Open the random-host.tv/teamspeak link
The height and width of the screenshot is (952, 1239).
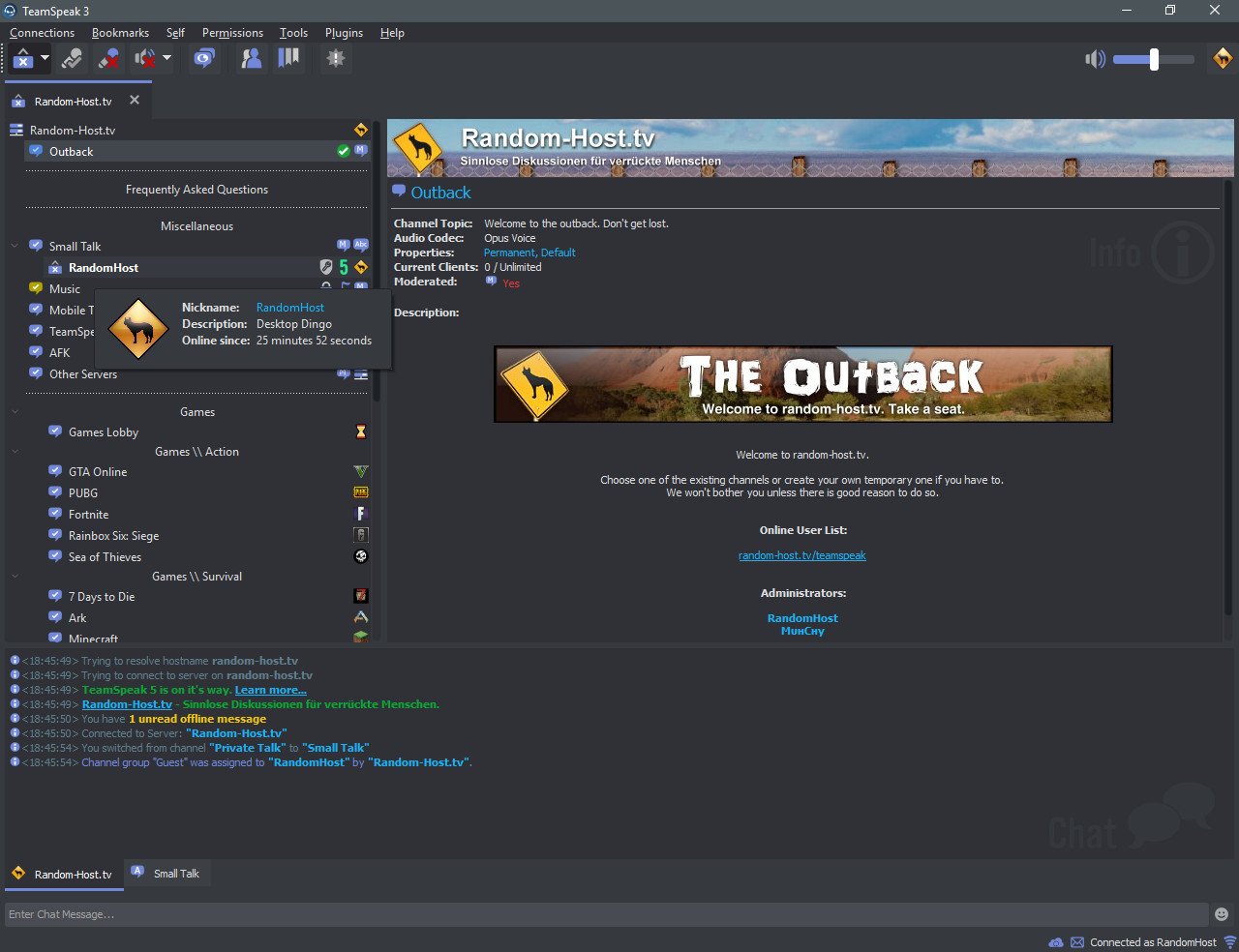pos(801,555)
